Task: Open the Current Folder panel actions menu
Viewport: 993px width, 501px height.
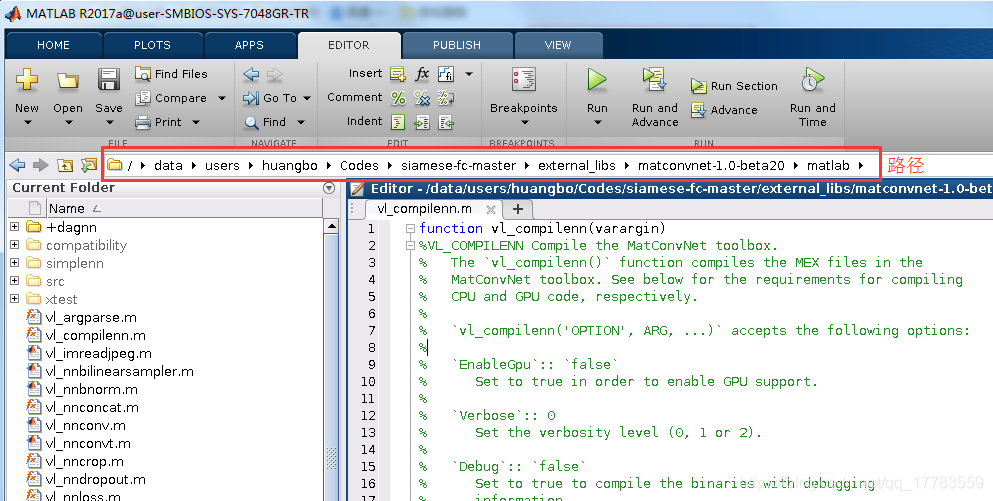Action: tap(329, 188)
